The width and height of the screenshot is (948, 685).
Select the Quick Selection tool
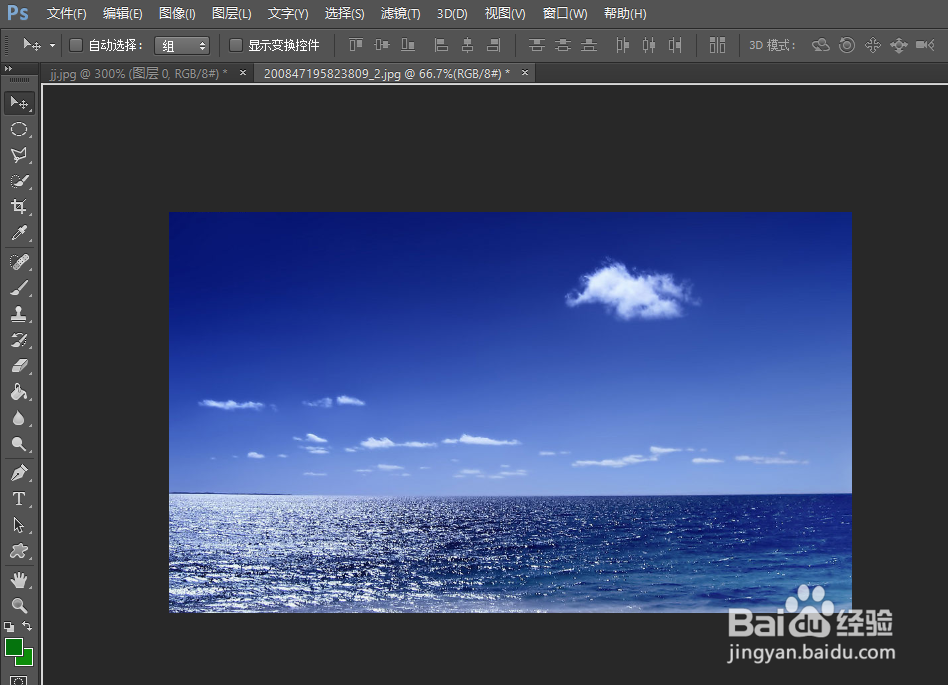tap(19, 181)
